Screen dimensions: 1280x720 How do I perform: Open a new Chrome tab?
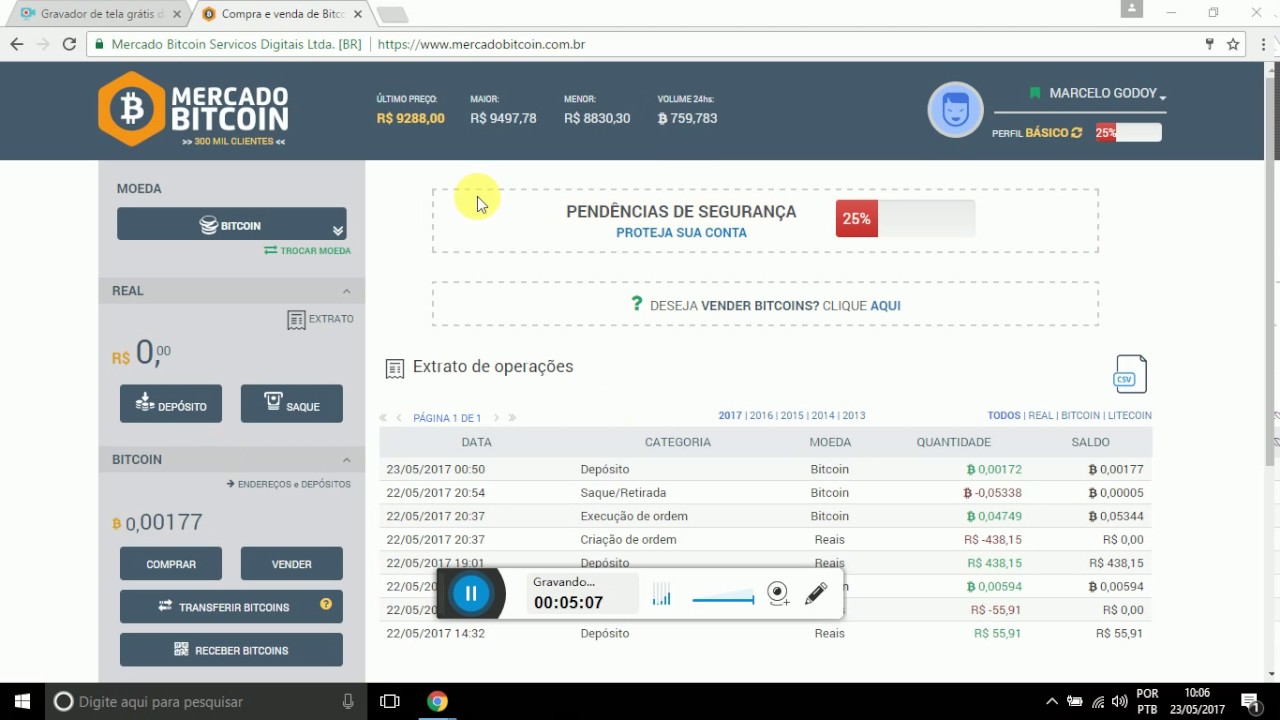pyautogui.click(x=392, y=14)
